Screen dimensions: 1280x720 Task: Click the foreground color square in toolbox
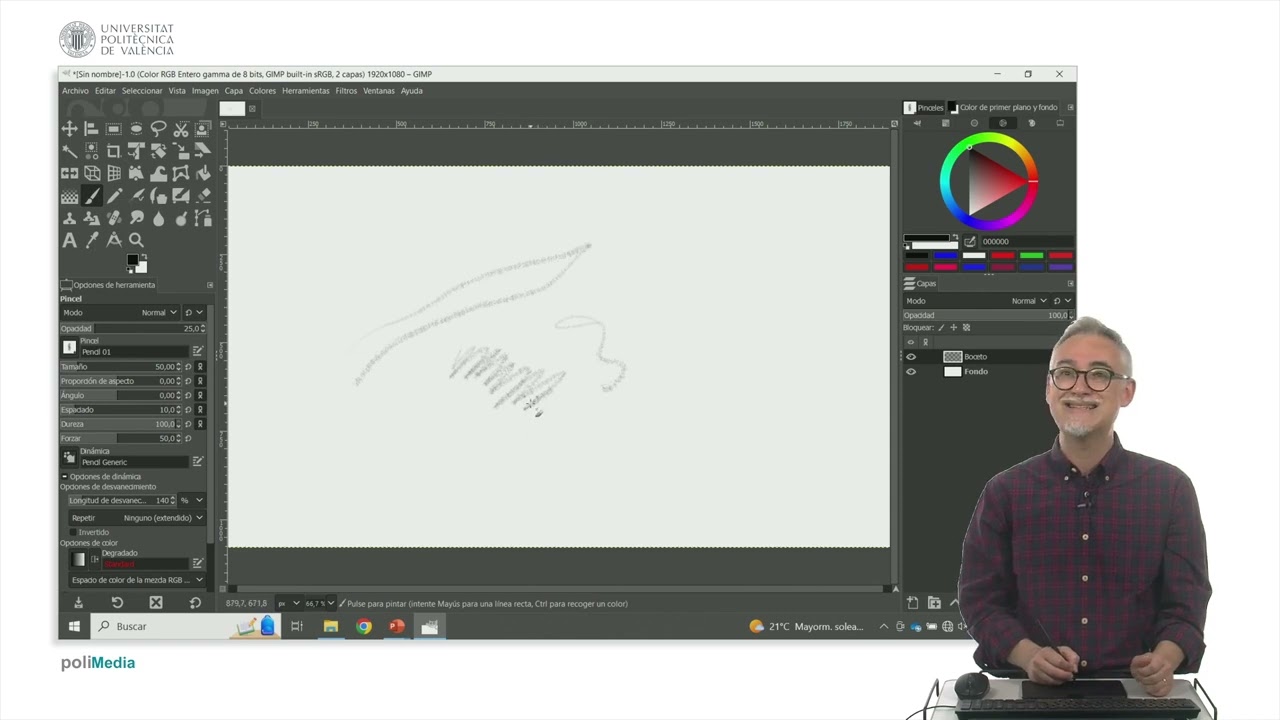pos(132,259)
